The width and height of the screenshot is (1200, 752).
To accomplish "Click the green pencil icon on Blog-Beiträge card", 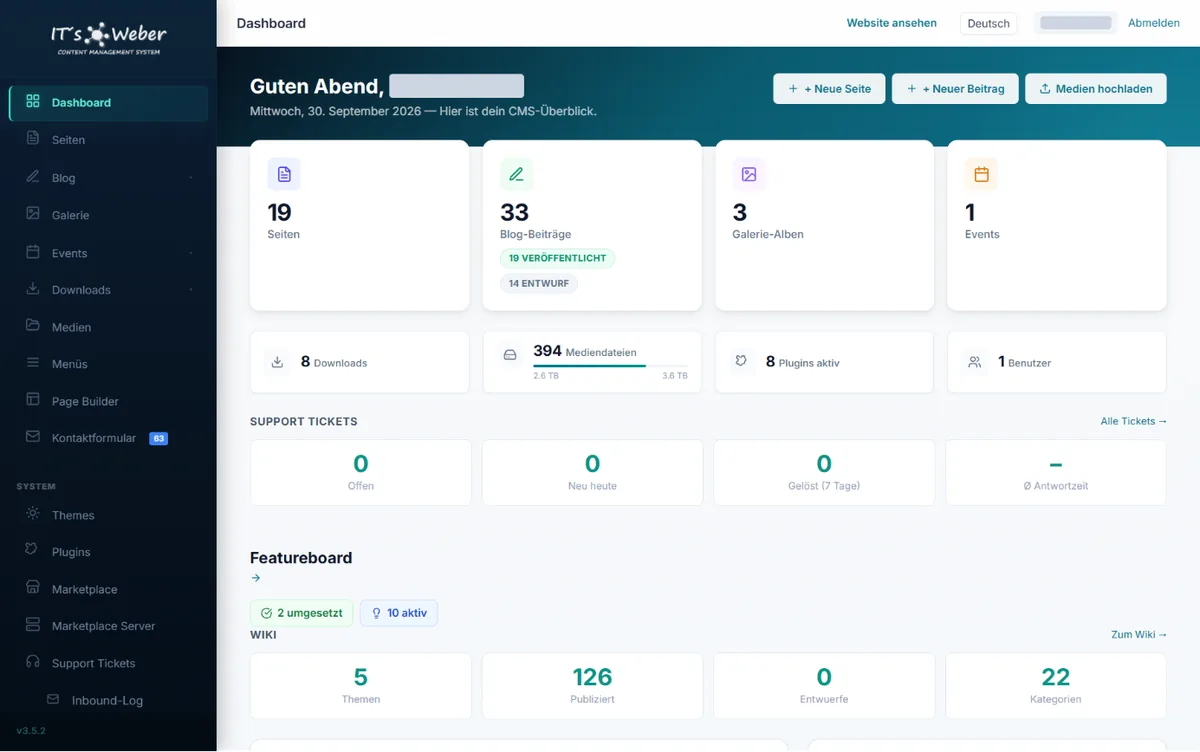I will coord(516,174).
